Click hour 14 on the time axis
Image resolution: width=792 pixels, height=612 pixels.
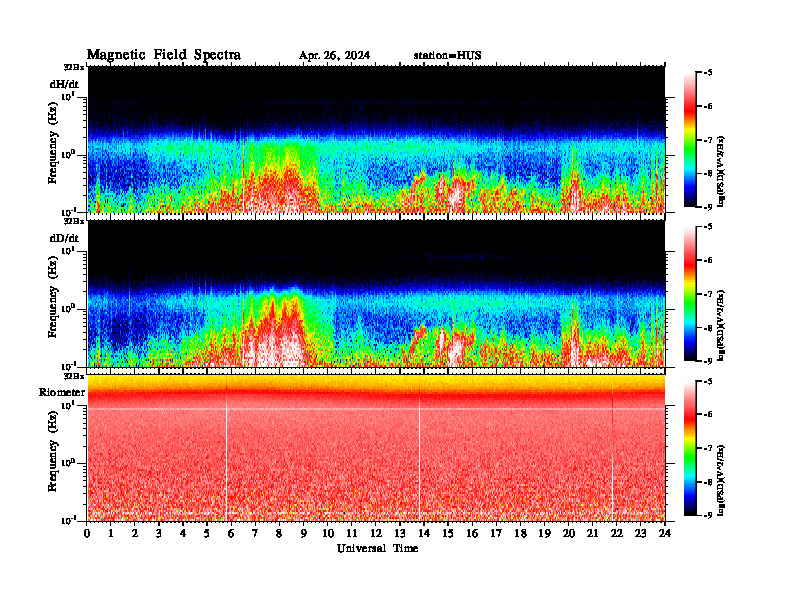[424, 533]
